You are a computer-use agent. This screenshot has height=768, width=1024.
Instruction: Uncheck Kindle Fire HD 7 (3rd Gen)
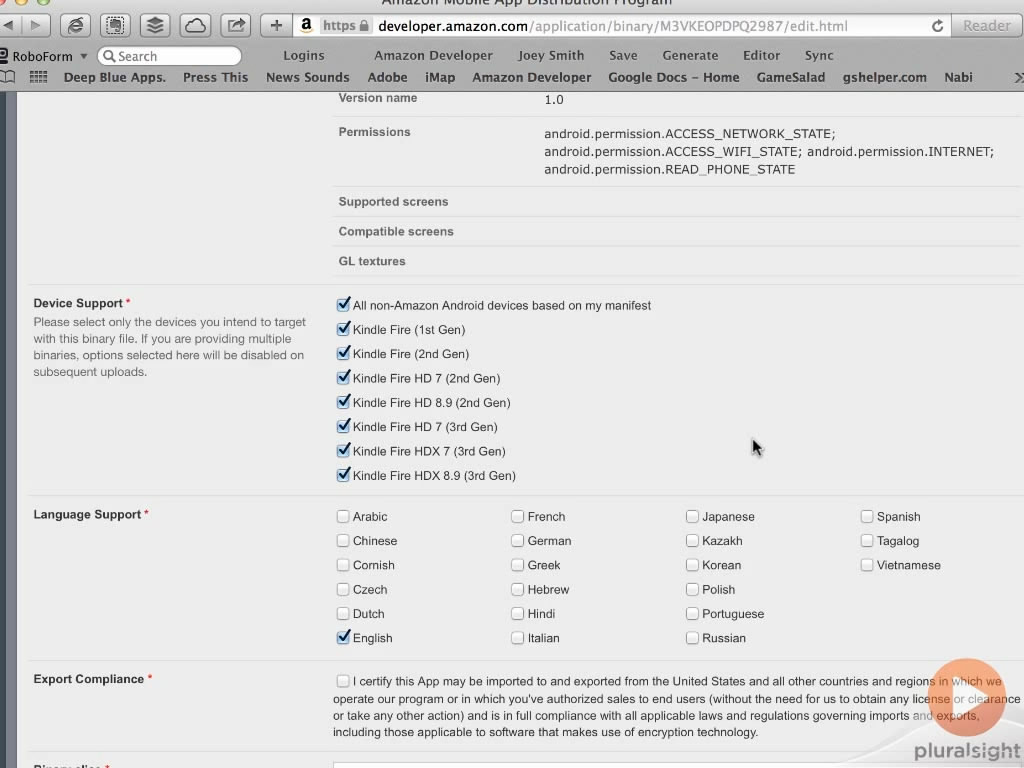tap(343, 426)
